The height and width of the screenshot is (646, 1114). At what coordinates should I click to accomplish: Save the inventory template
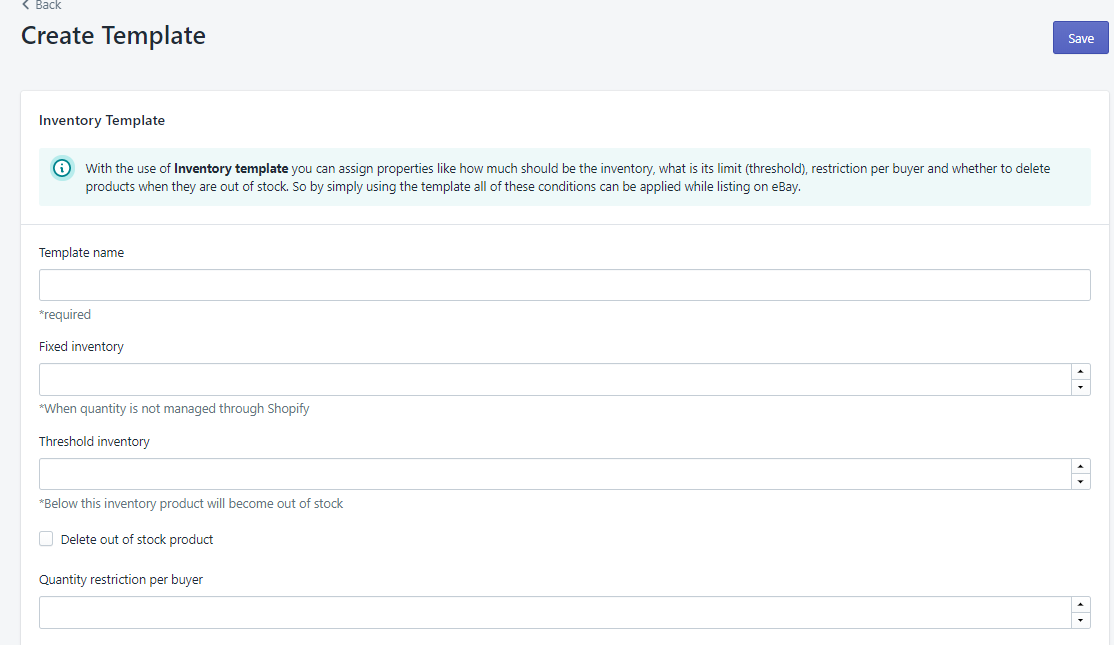click(1080, 38)
